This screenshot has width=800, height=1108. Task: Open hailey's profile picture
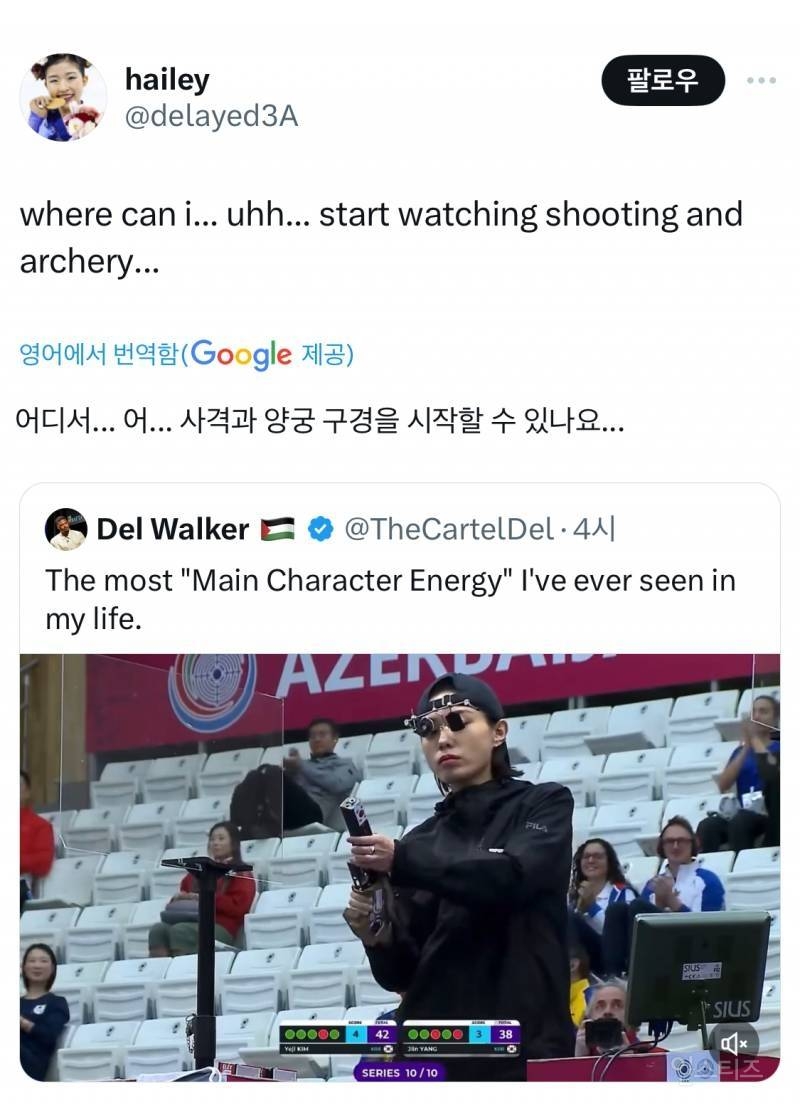coord(63,98)
